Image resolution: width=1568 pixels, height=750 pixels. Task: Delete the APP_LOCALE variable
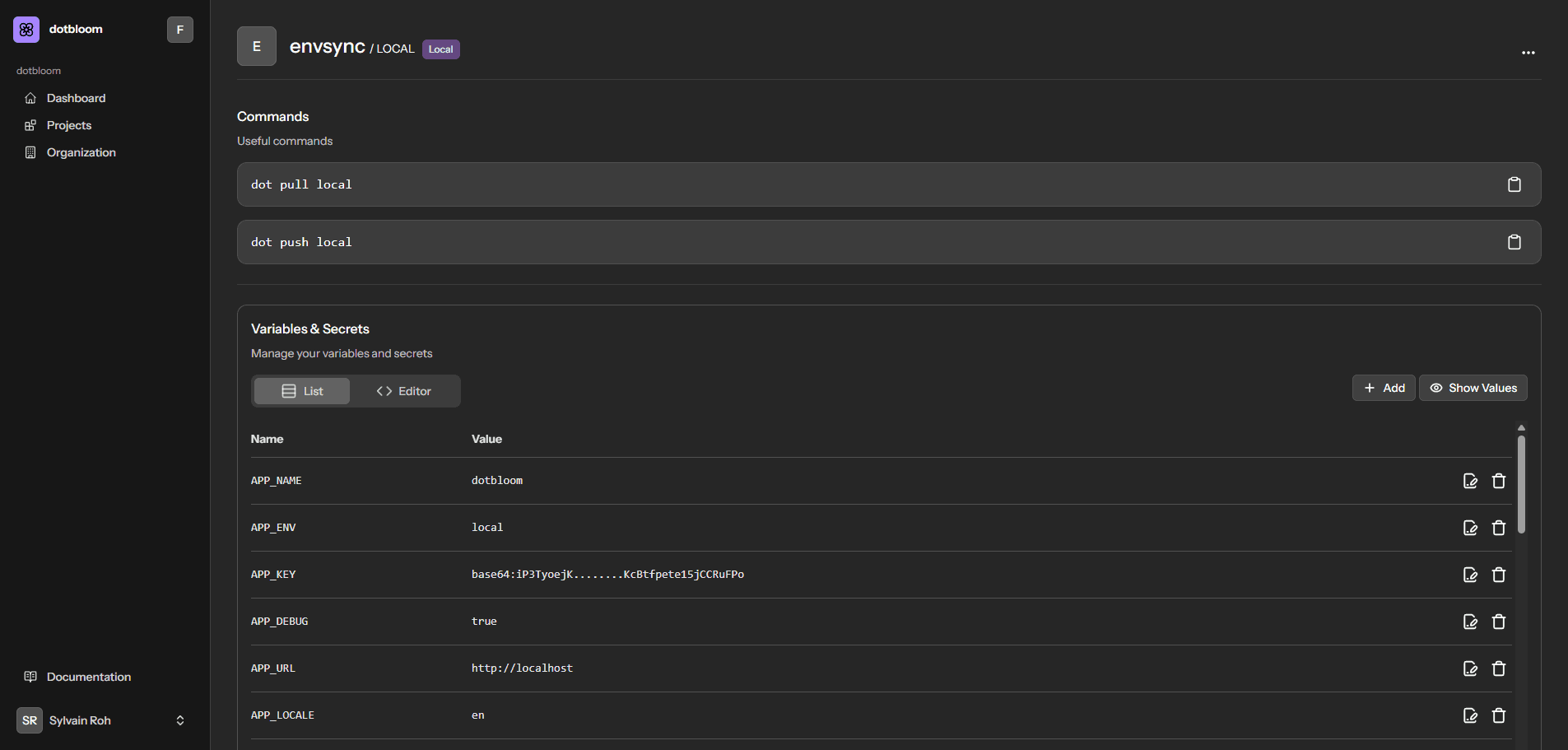tap(1499, 715)
